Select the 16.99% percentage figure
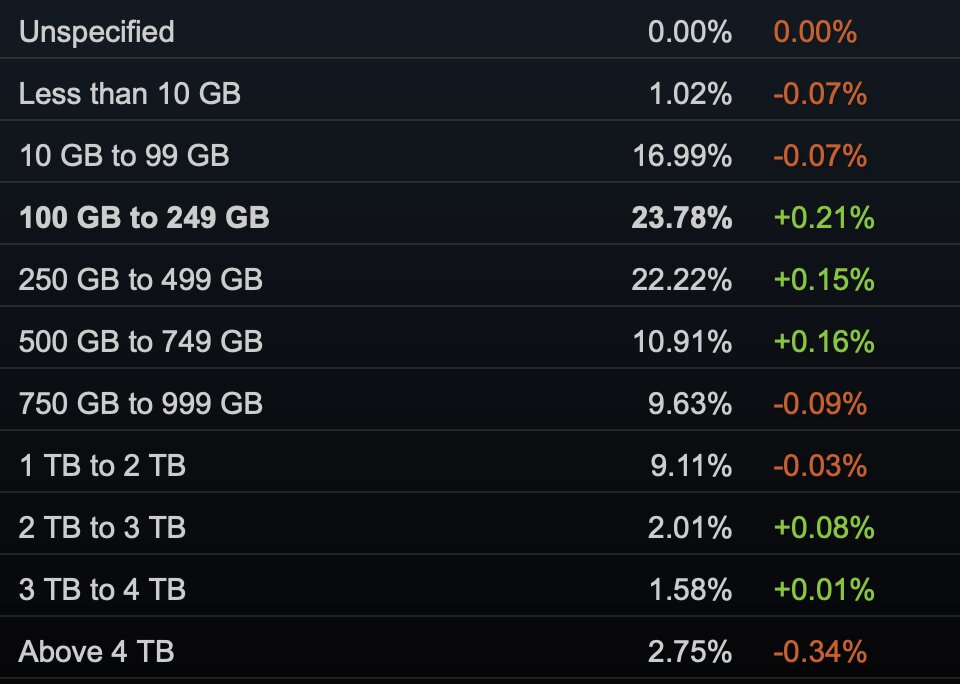Viewport: 960px width, 684px height. coord(682,156)
